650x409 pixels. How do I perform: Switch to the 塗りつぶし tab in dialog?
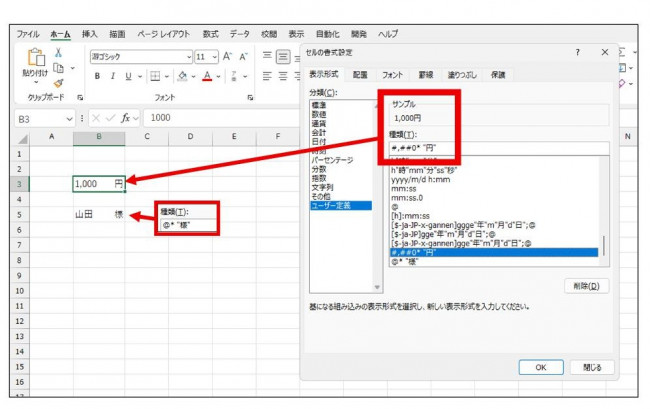[x=461, y=74]
